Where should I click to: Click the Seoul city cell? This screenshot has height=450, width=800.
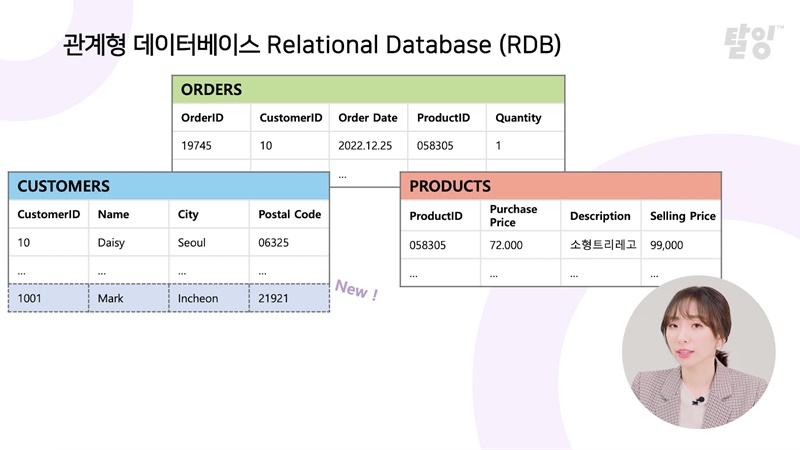(x=192, y=243)
